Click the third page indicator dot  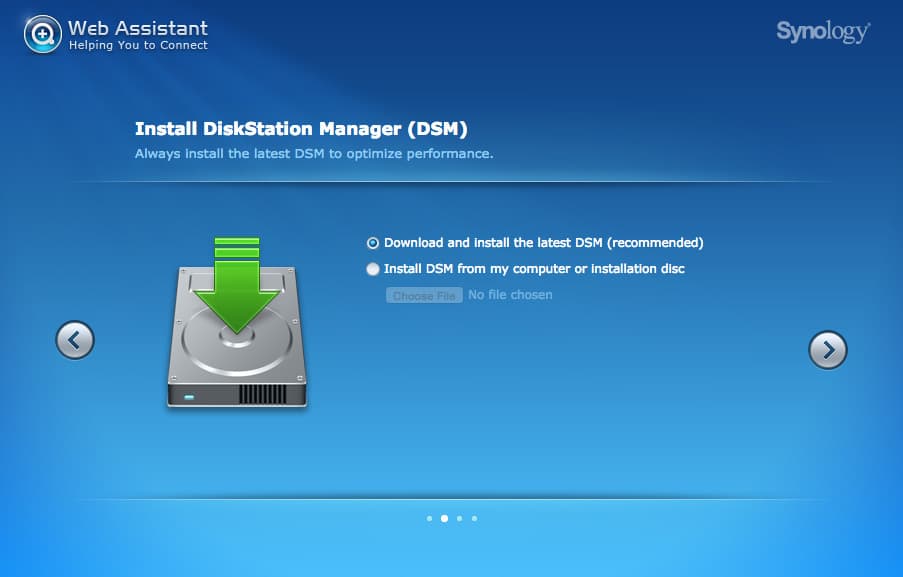[x=459, y=518]
